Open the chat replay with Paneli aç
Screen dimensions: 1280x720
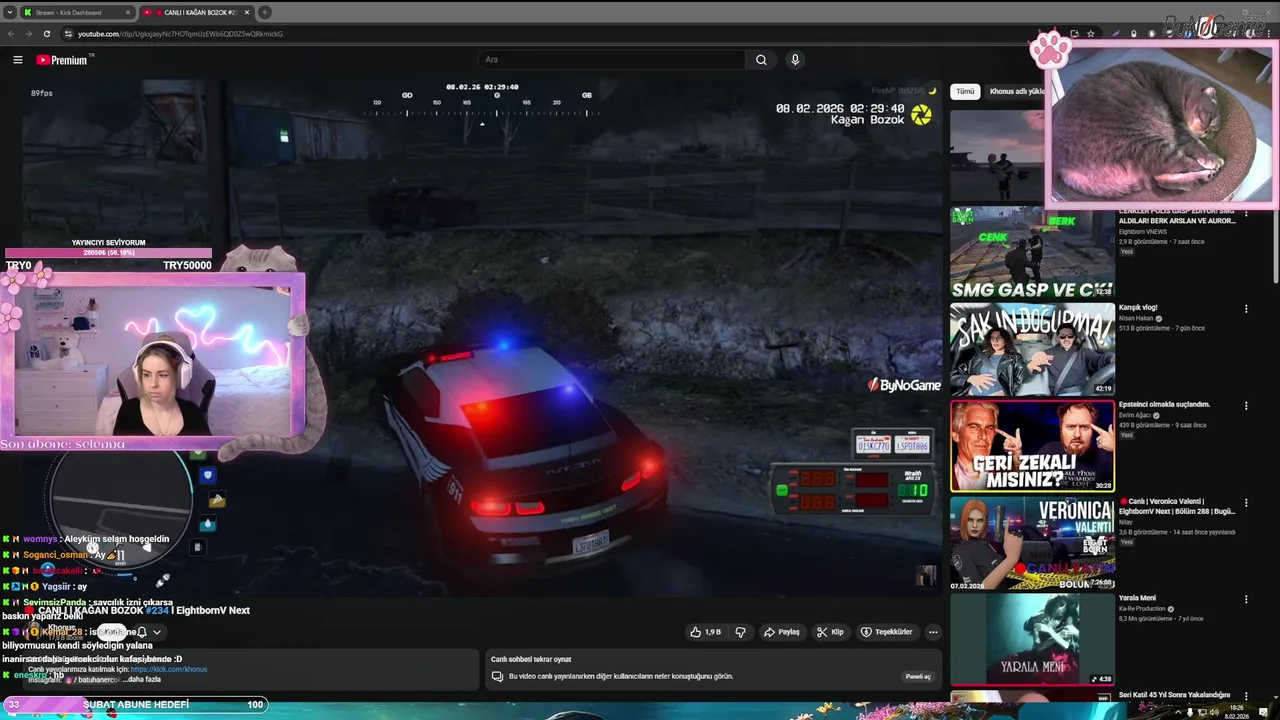(918, 677)
